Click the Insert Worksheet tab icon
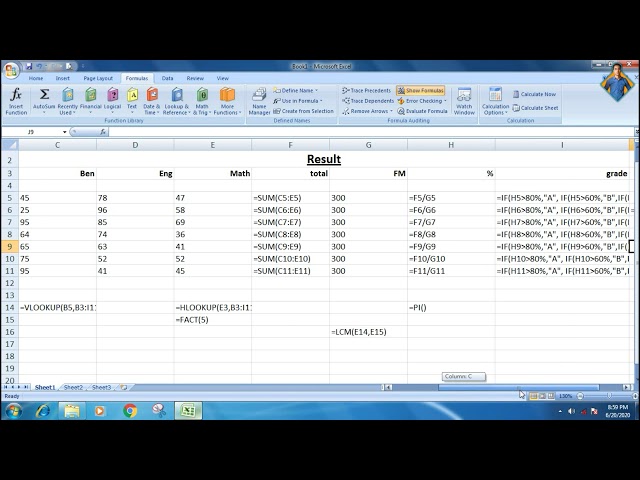The width and height of the screenshot is (640, 480). click(124, 387)
